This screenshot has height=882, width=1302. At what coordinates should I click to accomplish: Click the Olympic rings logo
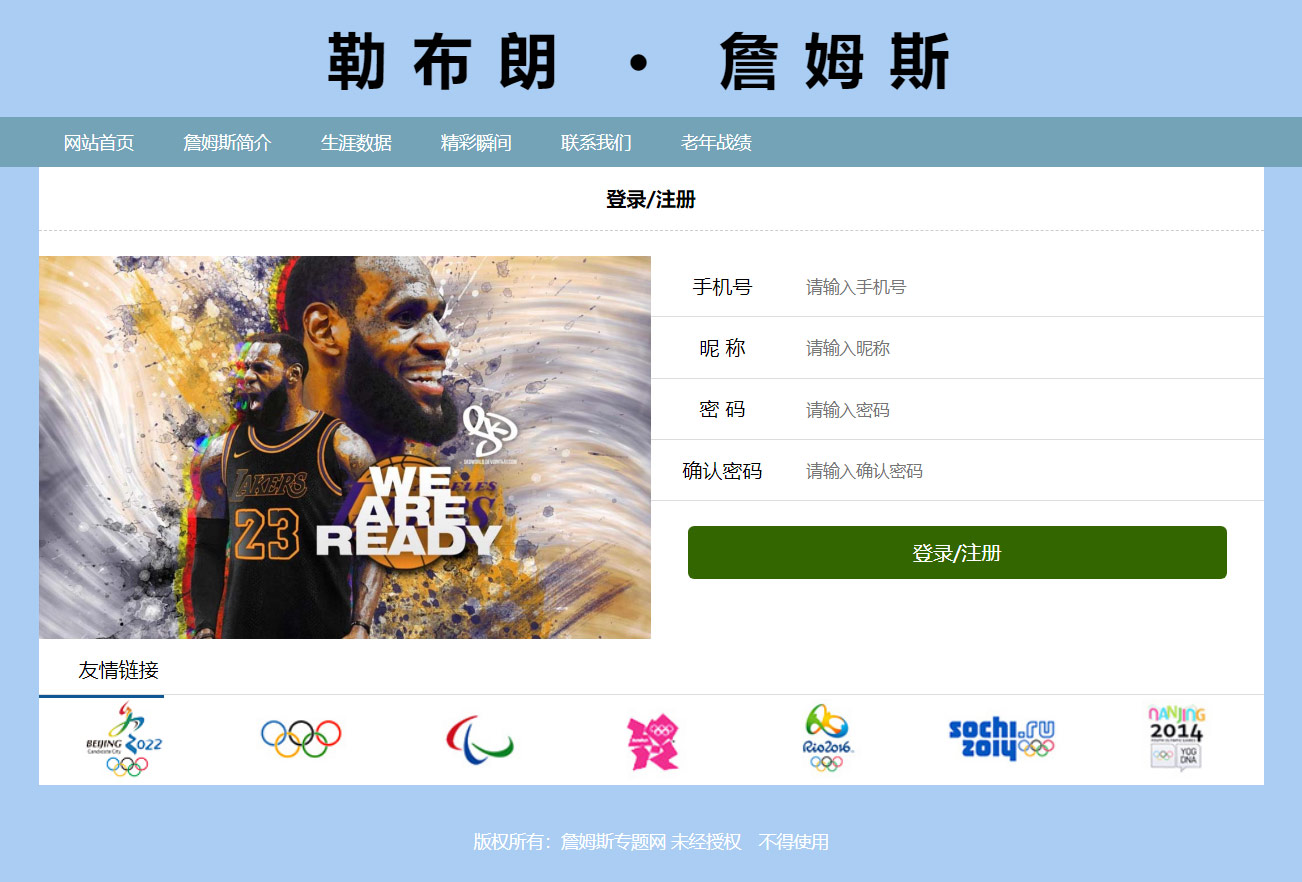click(x=301, y=738)
